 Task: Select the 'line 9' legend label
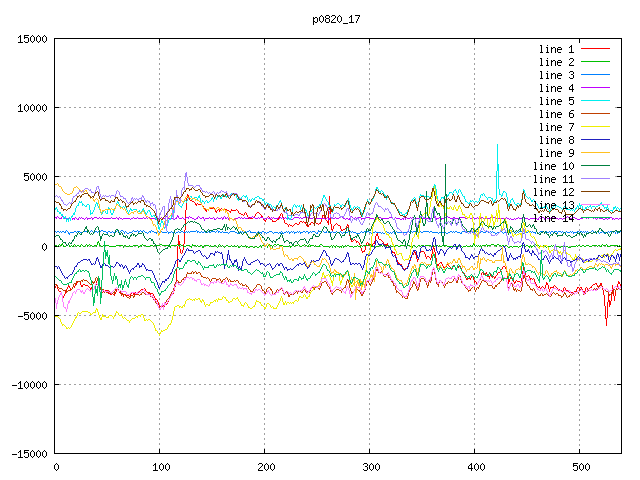(x=555, y=153)
